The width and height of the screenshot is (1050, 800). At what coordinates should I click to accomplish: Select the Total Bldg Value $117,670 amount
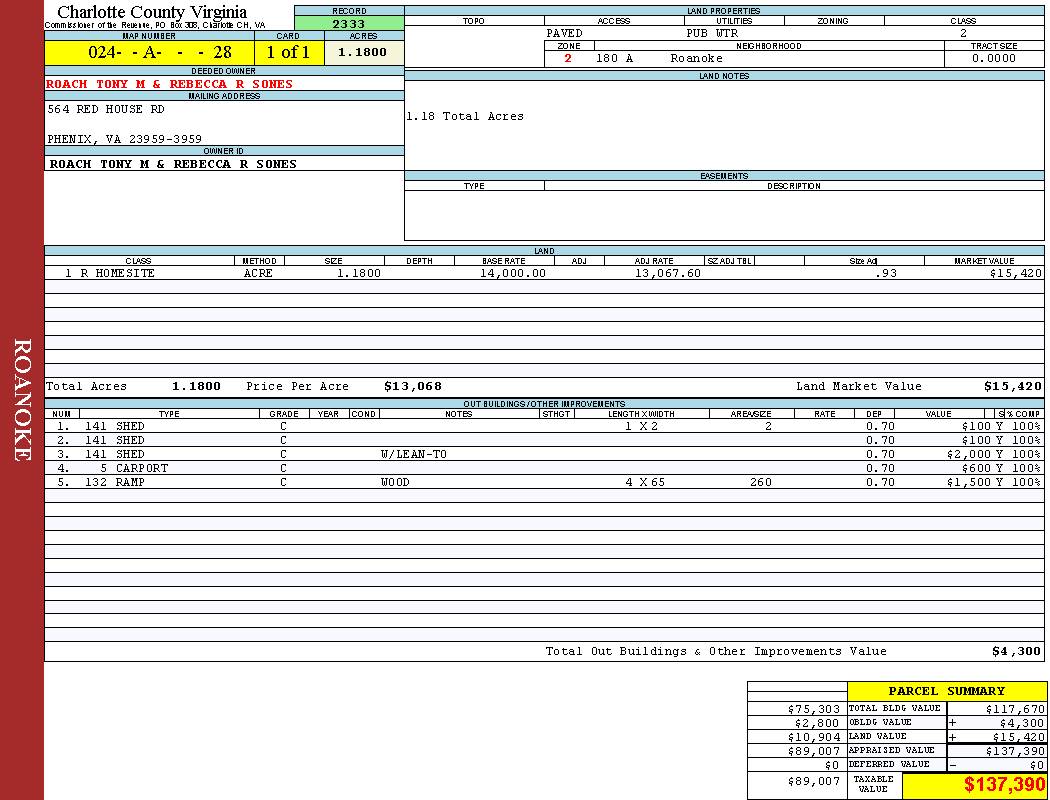[1015, 709]
